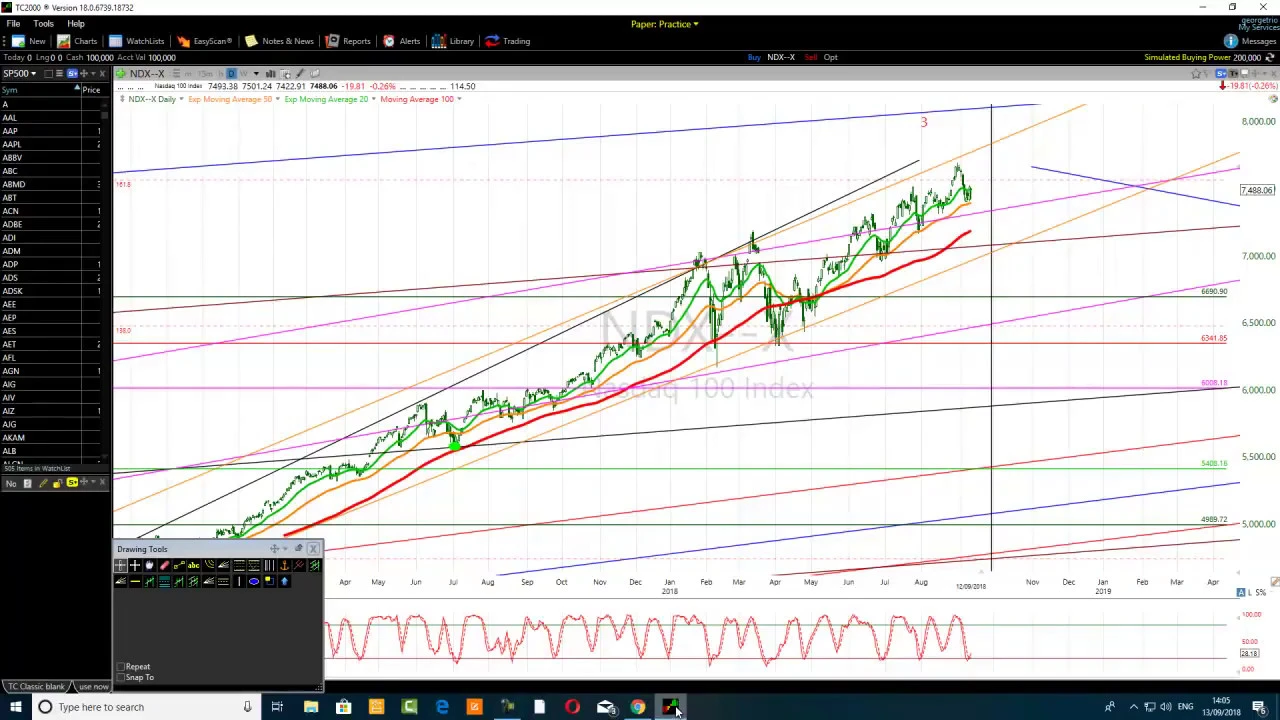Open the Paper: Practice account dropdown

(664, 24)
